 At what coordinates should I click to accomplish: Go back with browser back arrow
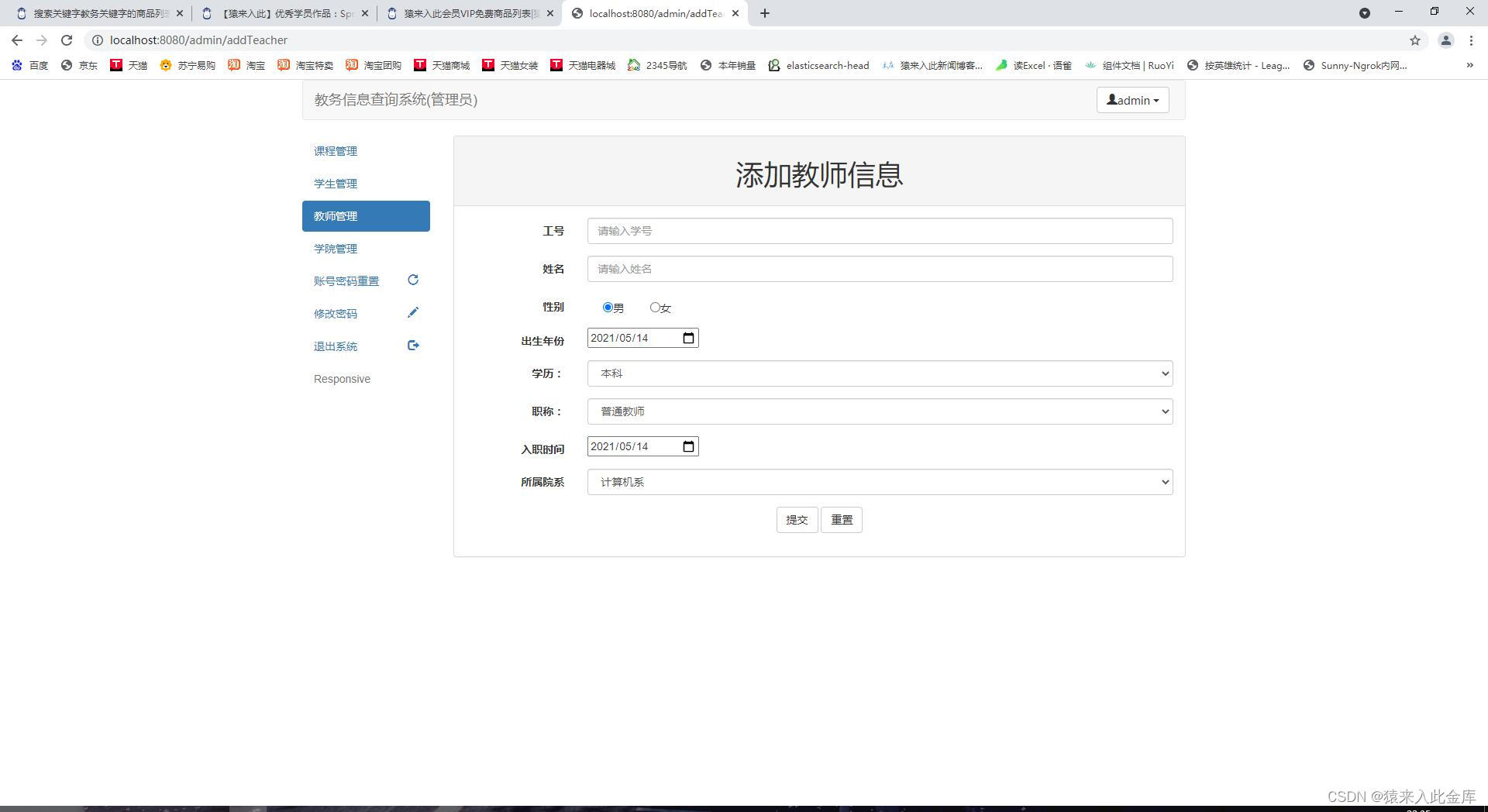(x=17, y=40)
